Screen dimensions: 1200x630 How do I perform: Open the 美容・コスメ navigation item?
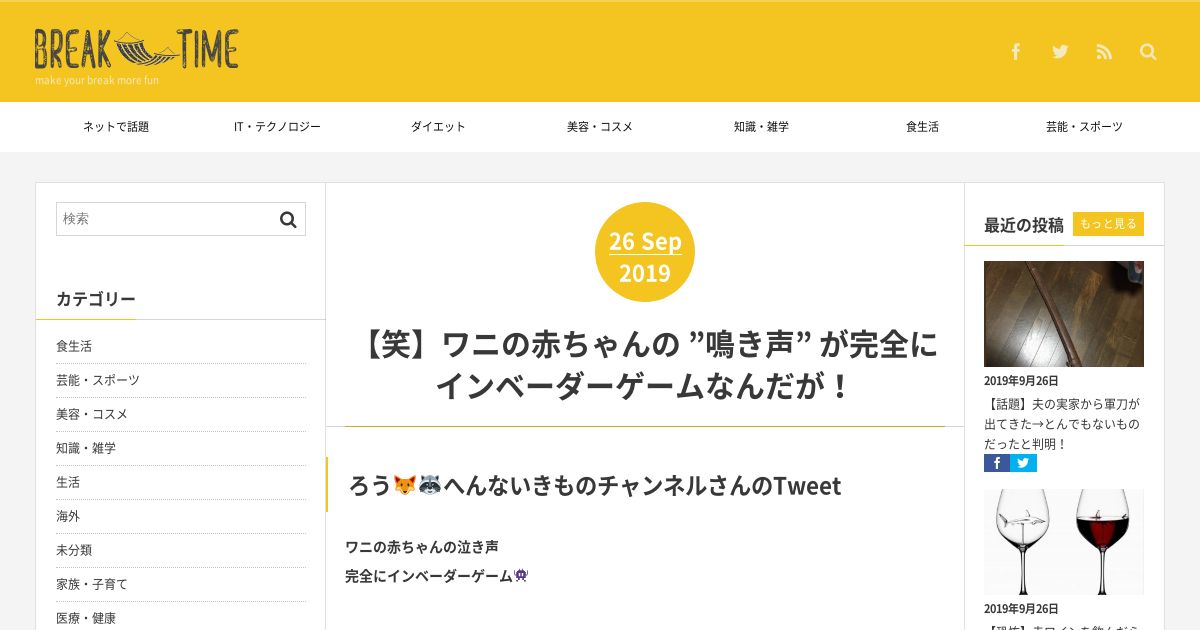click(600, 127)
